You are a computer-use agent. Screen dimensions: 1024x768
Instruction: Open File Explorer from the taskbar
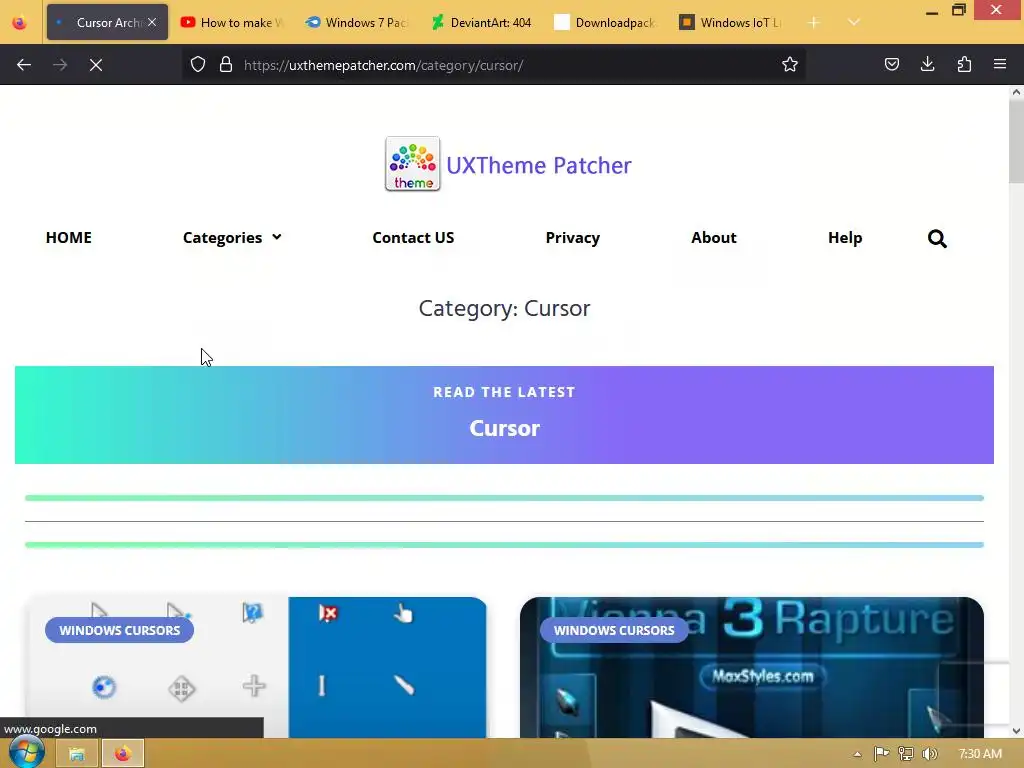(x=77, y=754)
